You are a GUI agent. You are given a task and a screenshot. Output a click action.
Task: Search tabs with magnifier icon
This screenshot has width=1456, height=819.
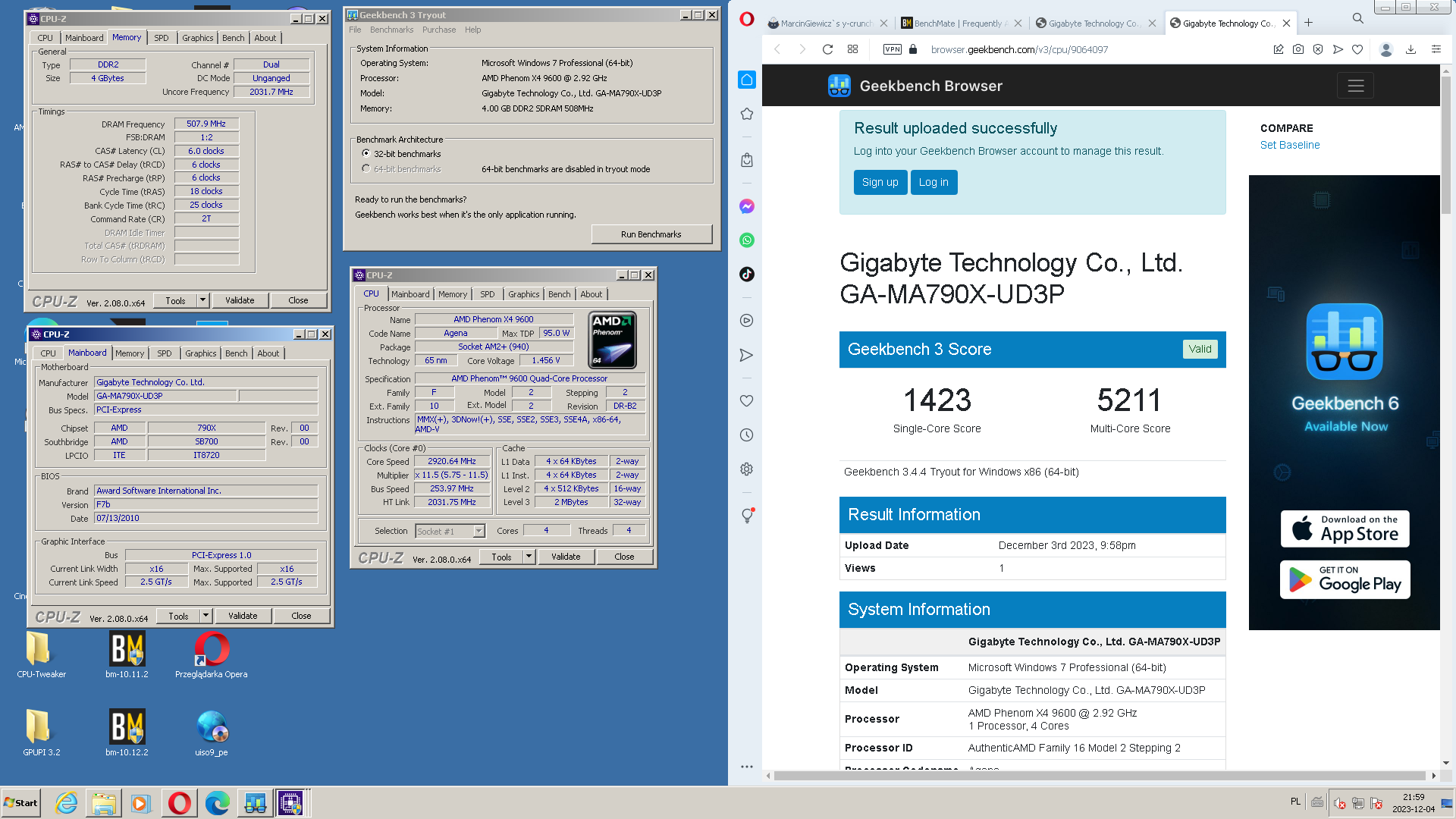1358,18
